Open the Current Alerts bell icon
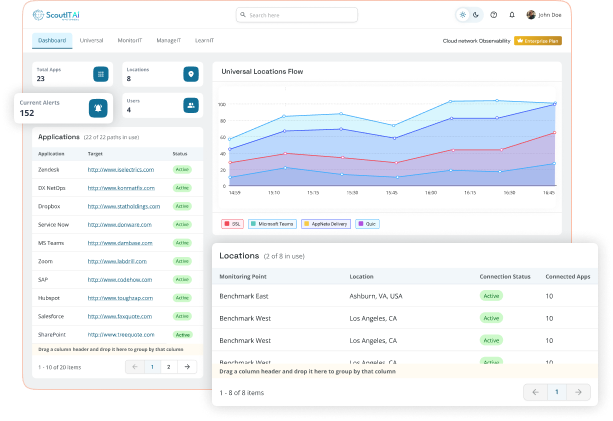The width and height of the screenshot is (613, 421). [97, 108]
